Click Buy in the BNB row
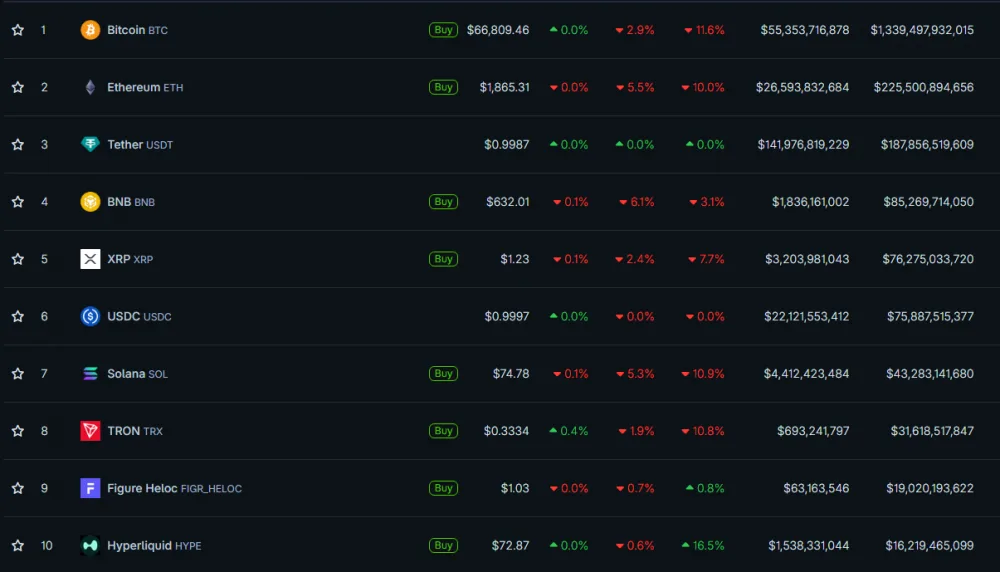Screen dimensions: 1000x572 point(443,202)
